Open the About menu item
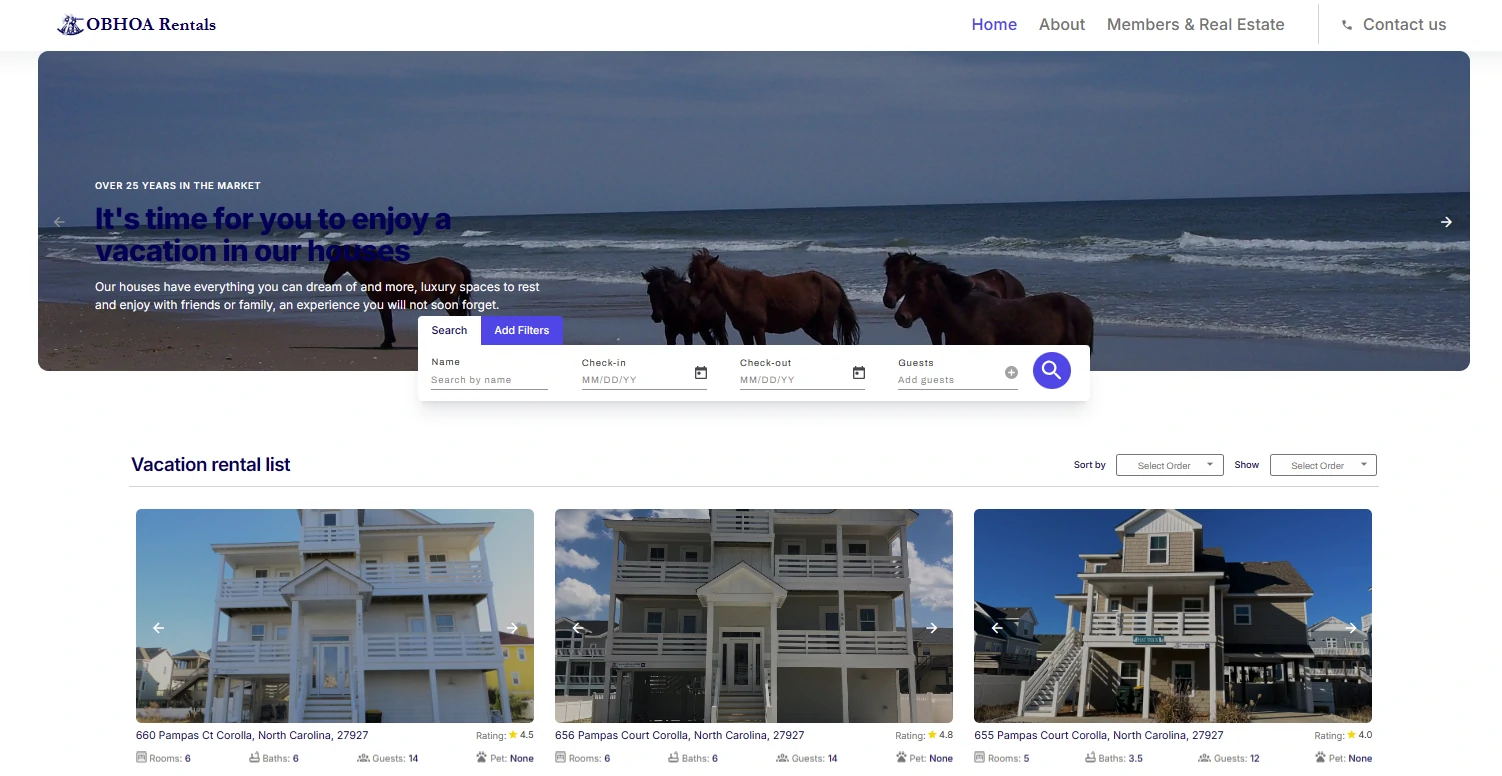 click(1062, 25)
